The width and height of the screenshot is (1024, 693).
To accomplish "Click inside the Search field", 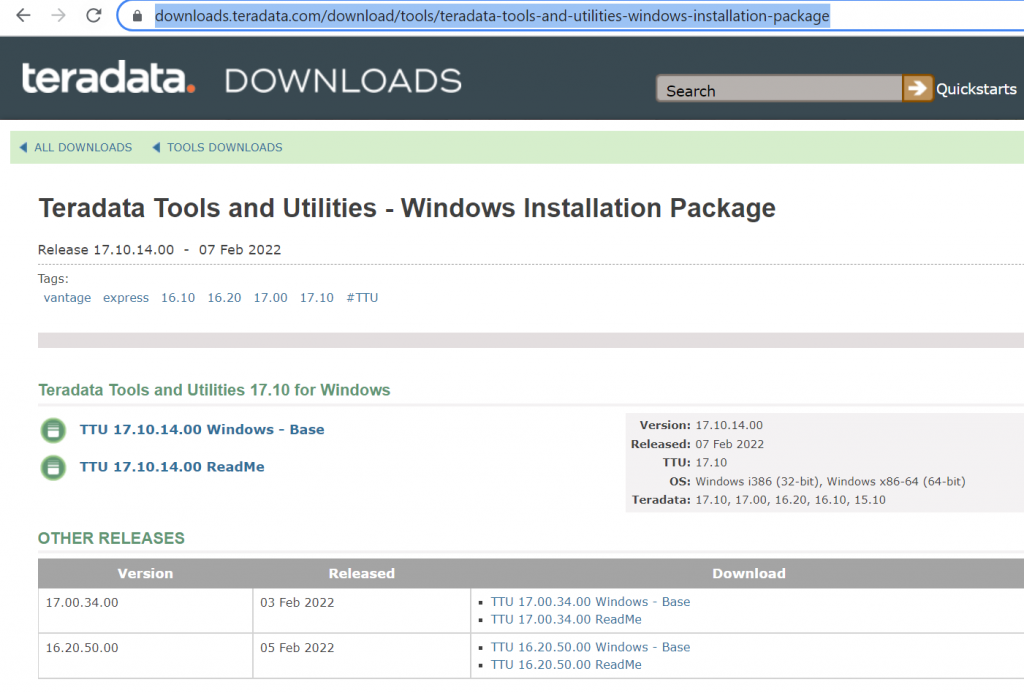I will [780, 89].
